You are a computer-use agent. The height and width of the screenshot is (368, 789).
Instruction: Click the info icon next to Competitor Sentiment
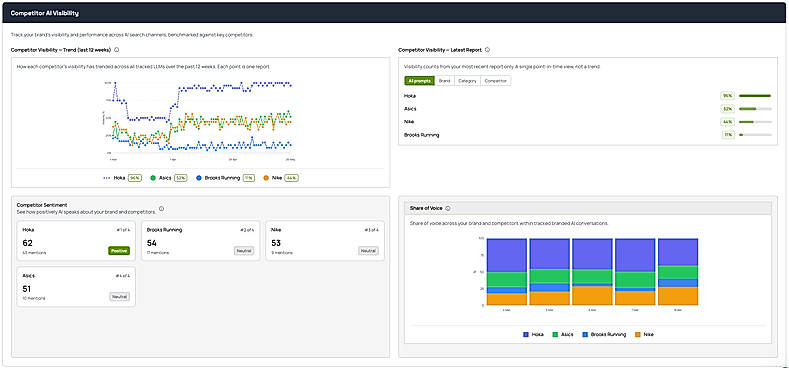pos(162,208)
